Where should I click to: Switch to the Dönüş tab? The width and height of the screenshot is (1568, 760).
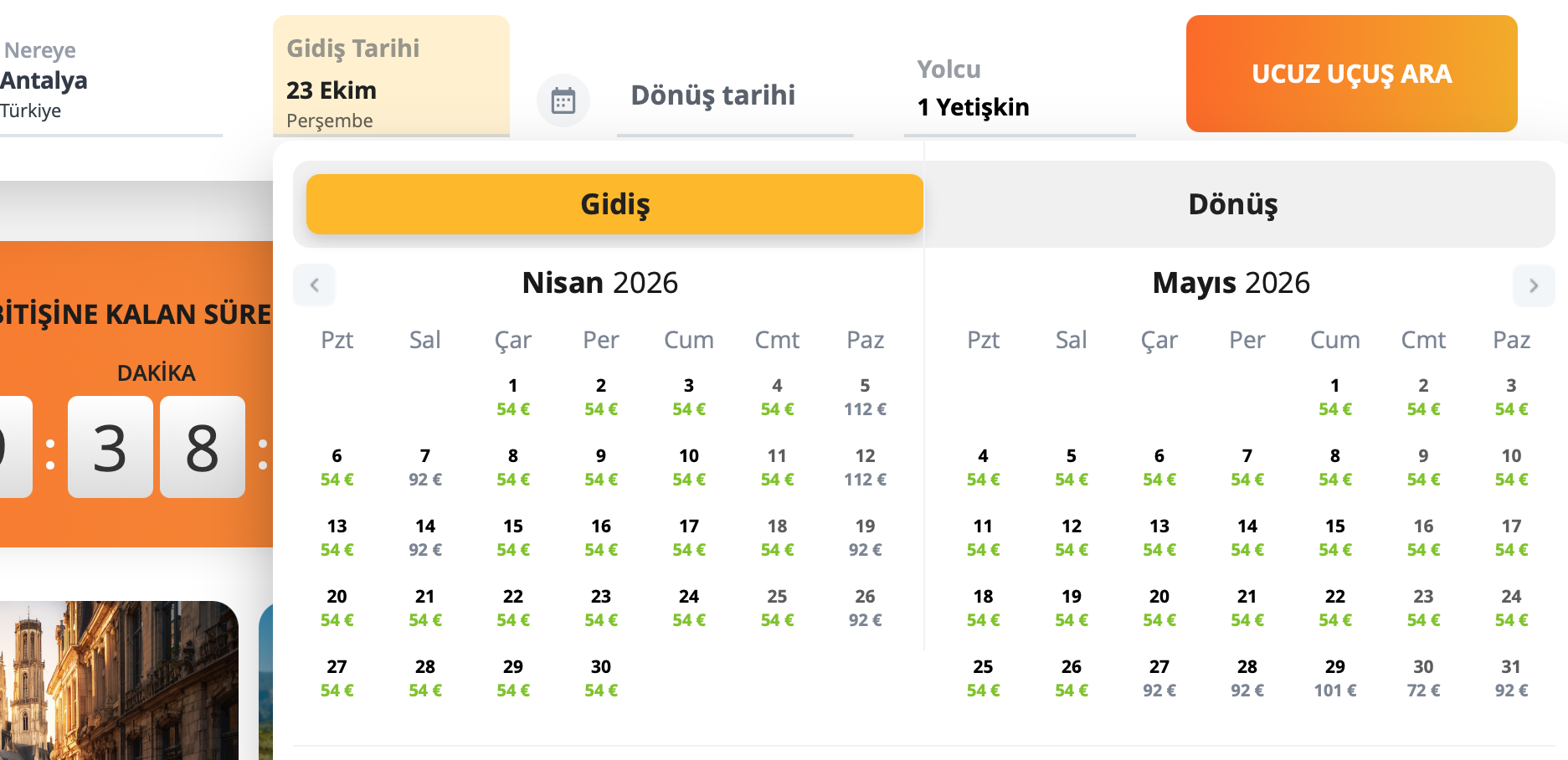(1232, 204)
